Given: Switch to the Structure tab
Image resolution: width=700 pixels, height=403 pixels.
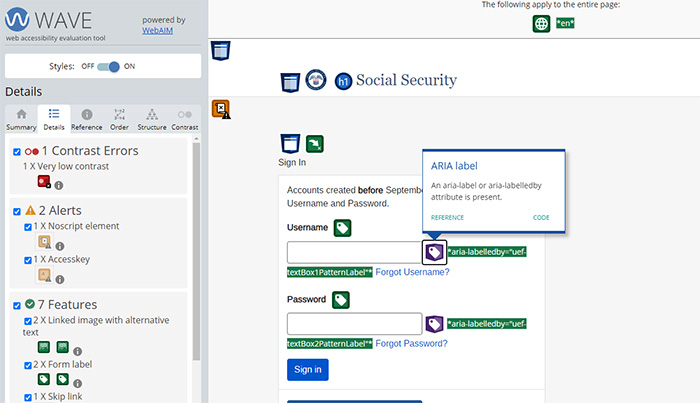Looking at the screenshot, I should coord(152,119).
